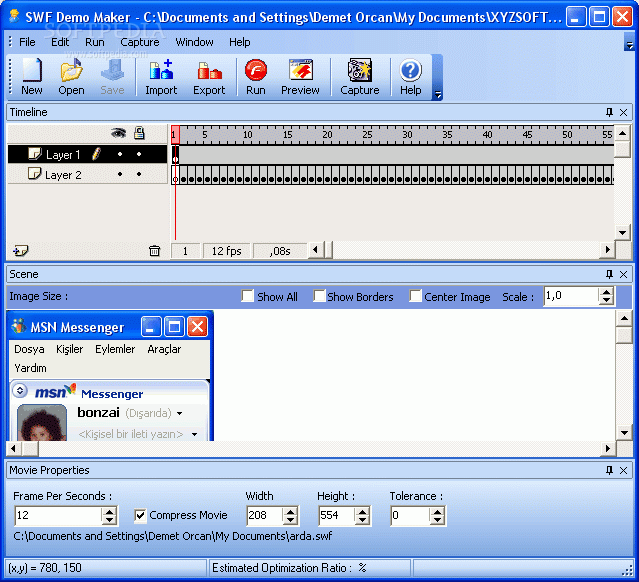Adjust Height using its spinner arrows
This screenshot has width=639, height=582.
pyautogui.click(x=362, y=516)
